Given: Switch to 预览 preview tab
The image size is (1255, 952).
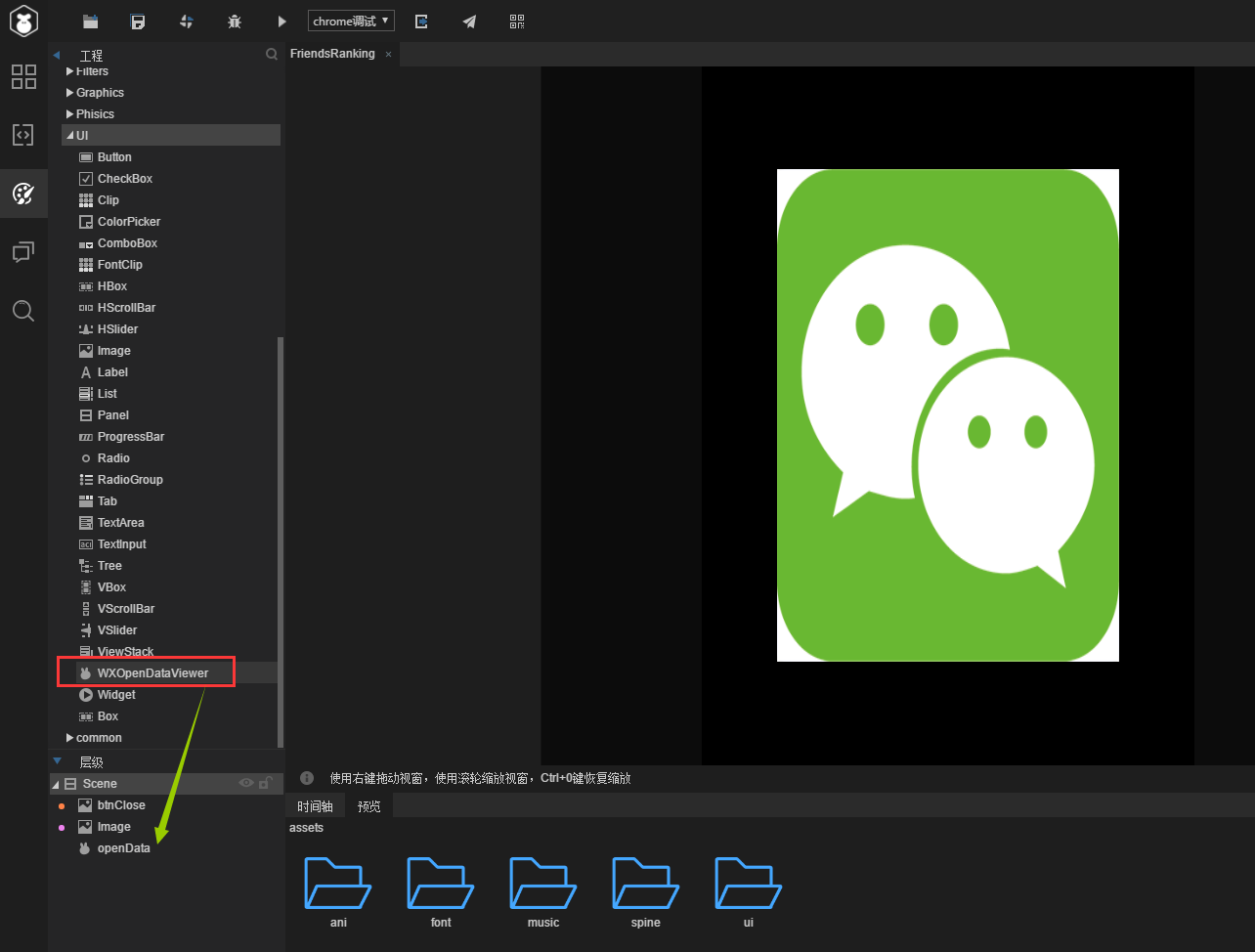Looking at the screenshot, I should click(369, 806).
